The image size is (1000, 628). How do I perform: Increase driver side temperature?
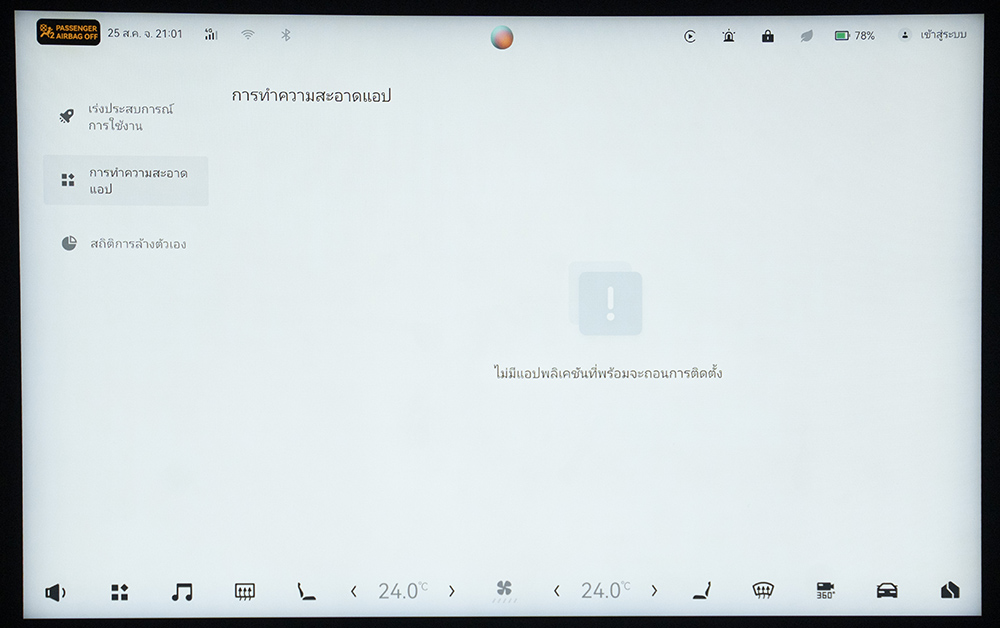pyautogui.click(x=451, y=592)
